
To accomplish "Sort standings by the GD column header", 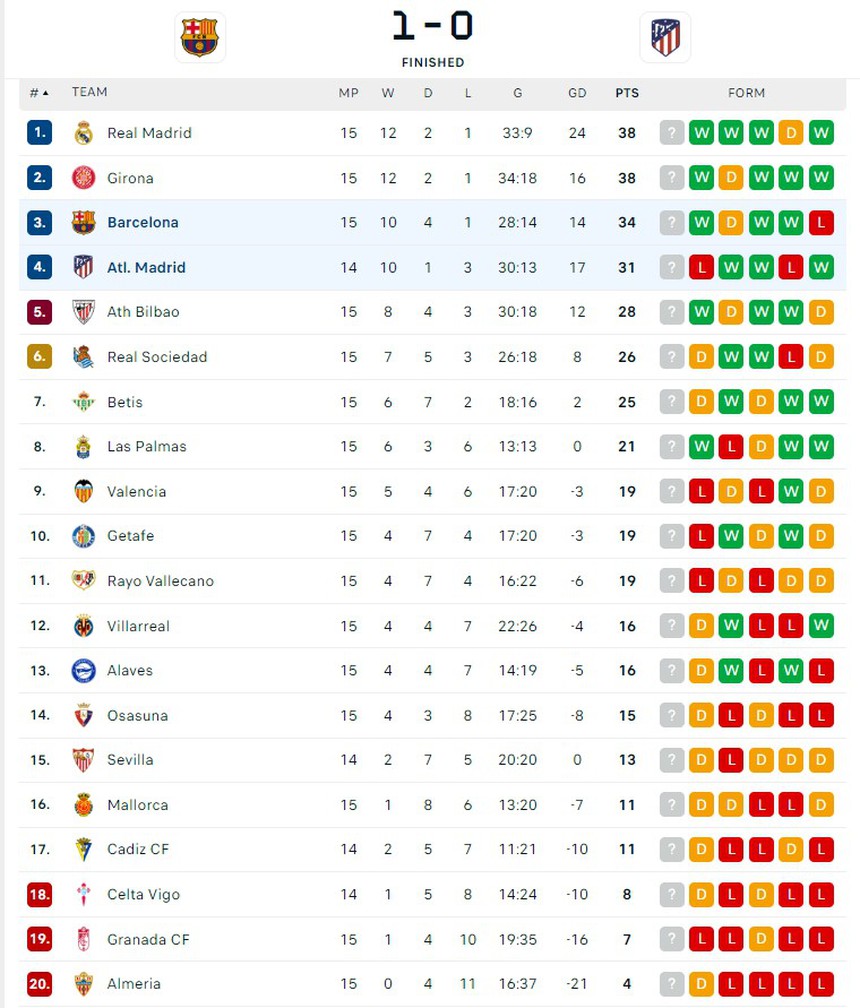I will click(577, 92).
